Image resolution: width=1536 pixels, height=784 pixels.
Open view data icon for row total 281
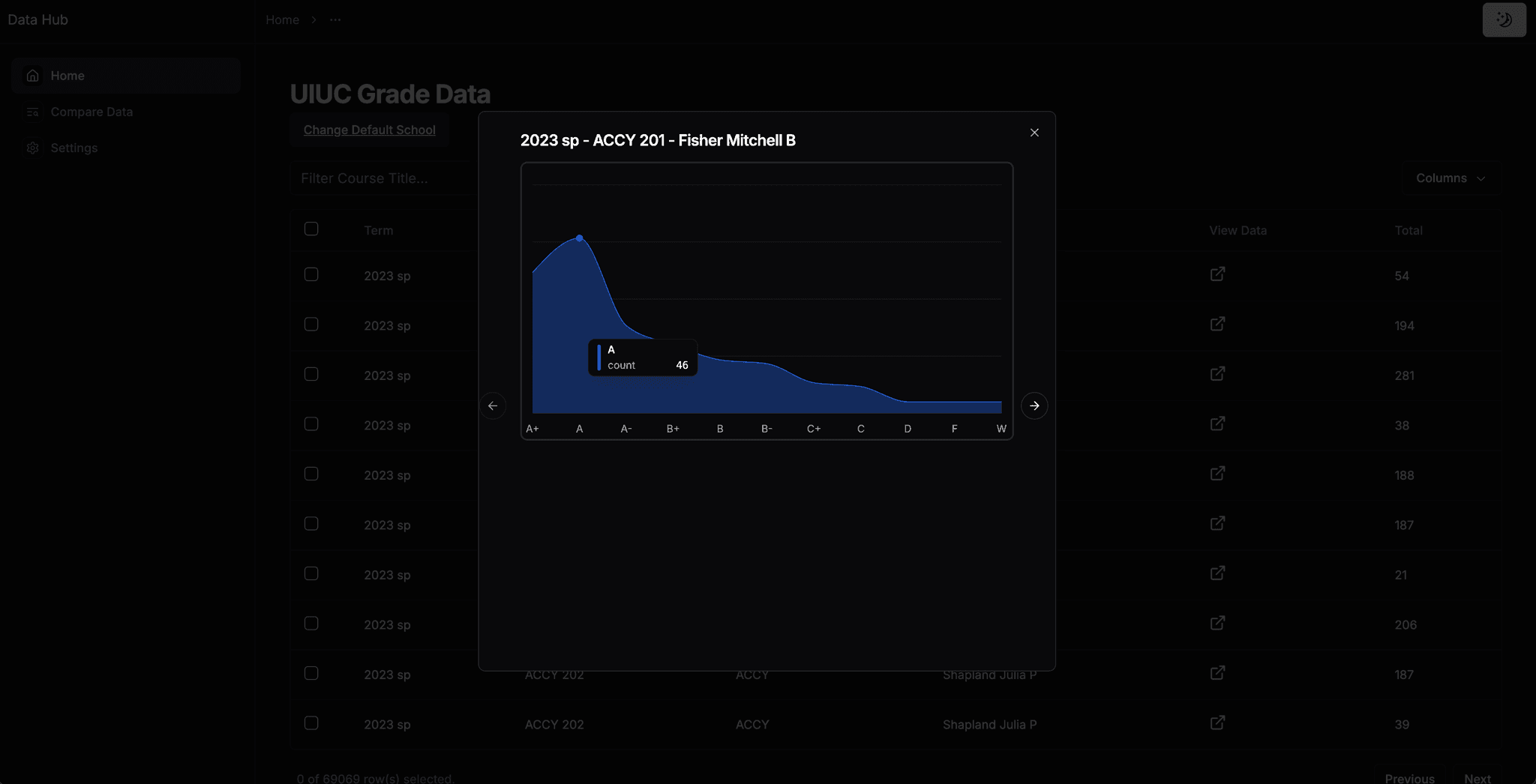tap(1218, 373)
